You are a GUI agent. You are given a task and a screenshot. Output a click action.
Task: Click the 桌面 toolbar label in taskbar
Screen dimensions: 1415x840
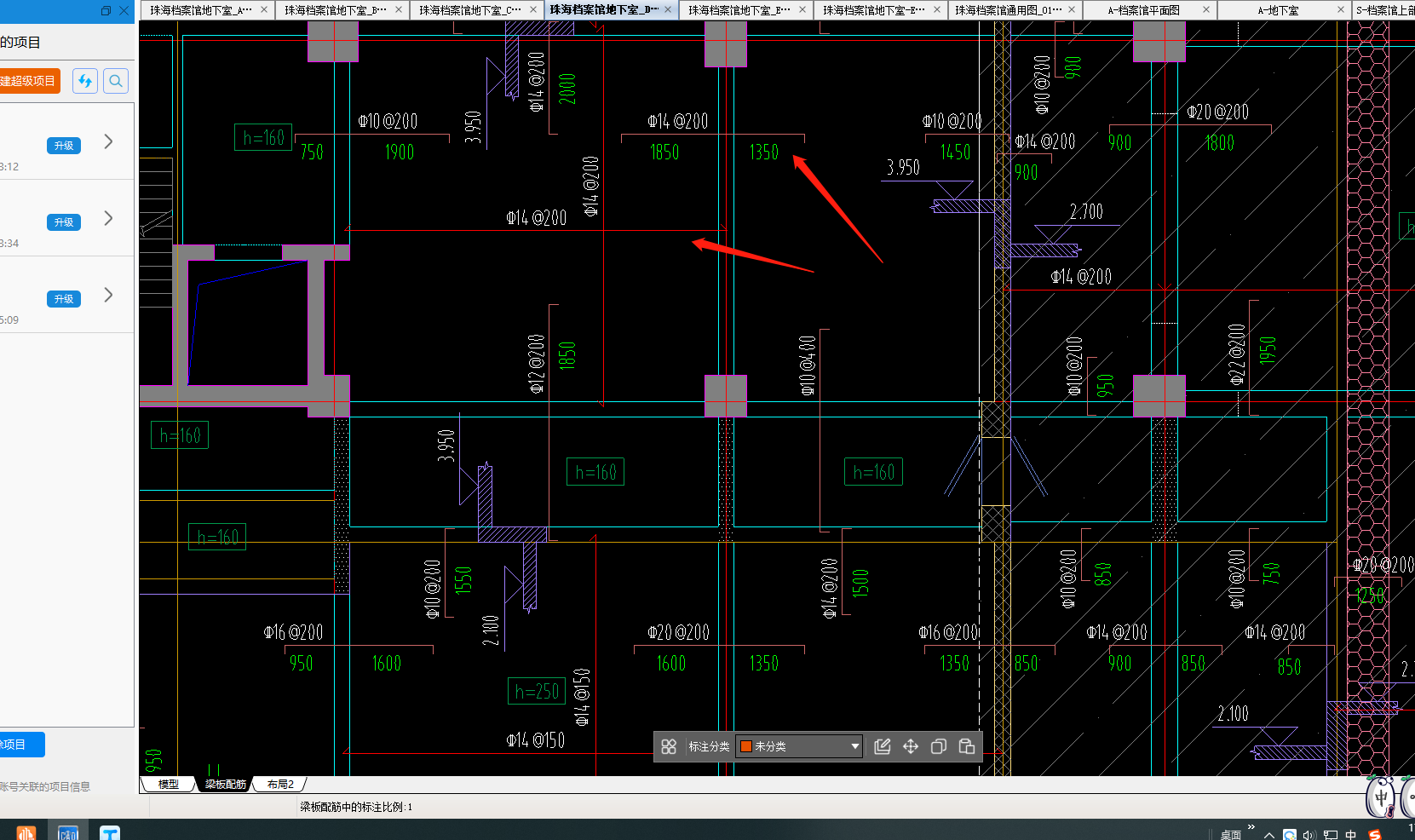(1230, 835)
